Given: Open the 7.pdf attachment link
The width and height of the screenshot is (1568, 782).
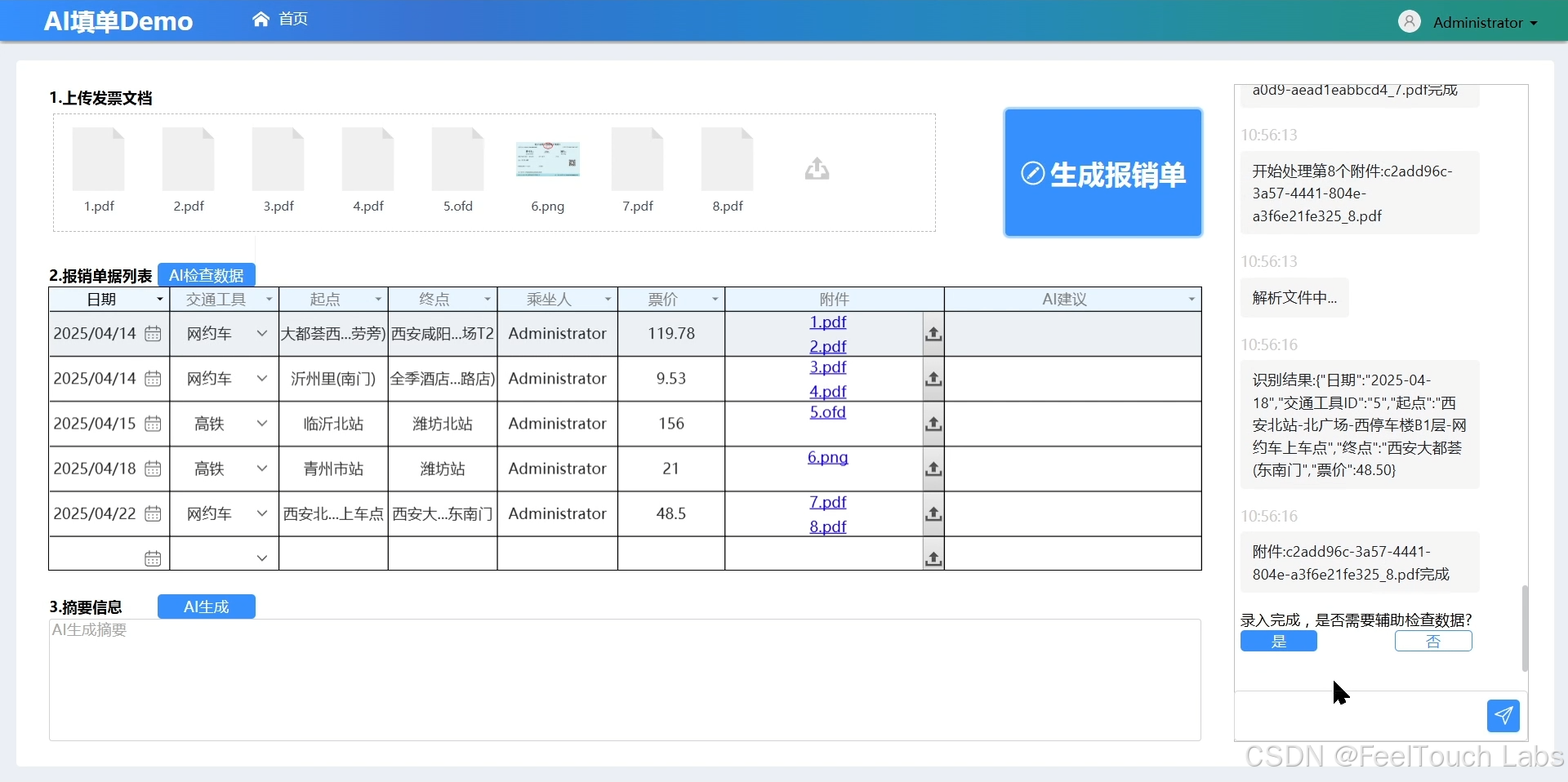Looking at the screenshot, I should (828, 502).
